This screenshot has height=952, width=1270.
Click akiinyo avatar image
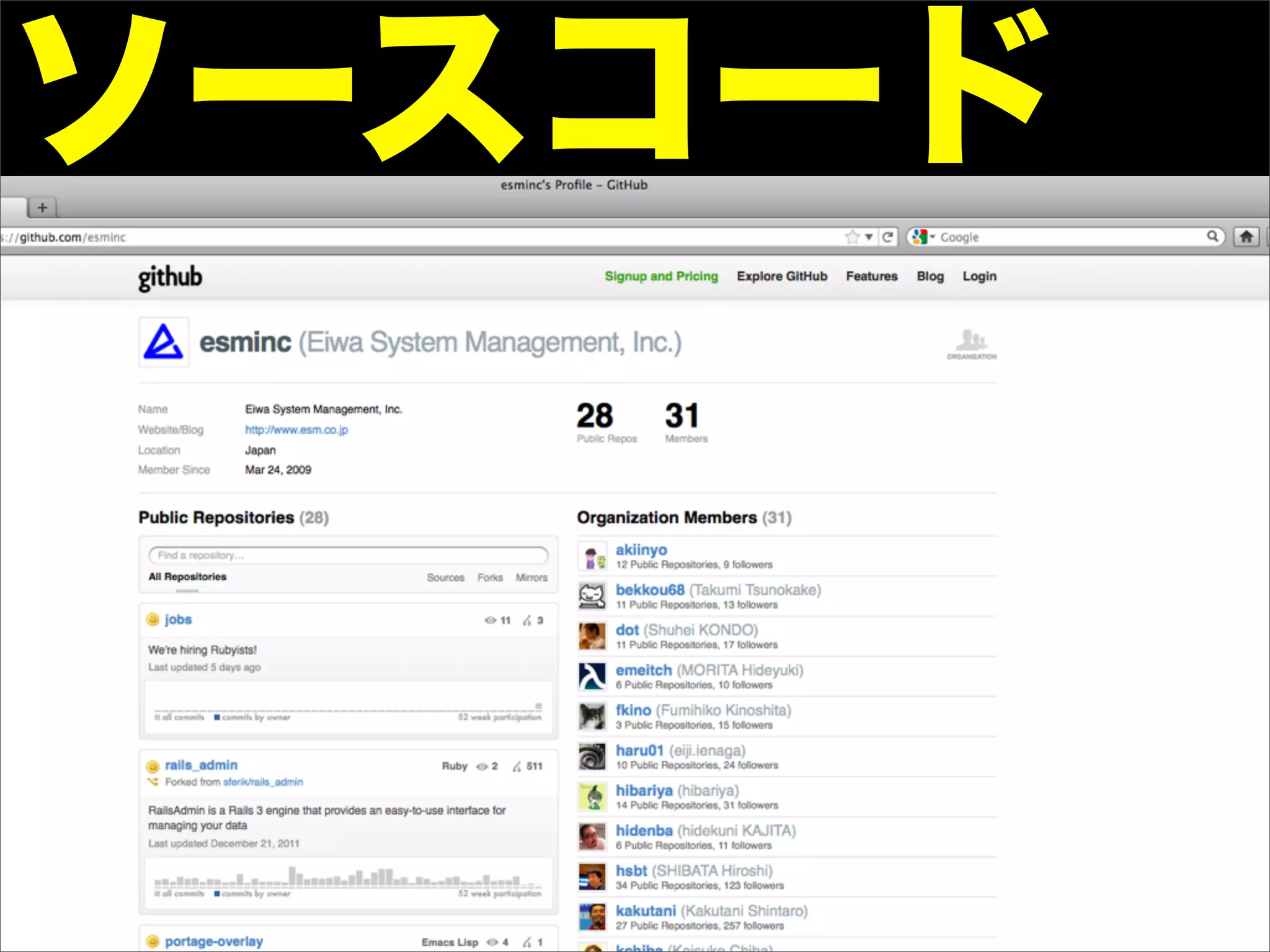point(592,556)
